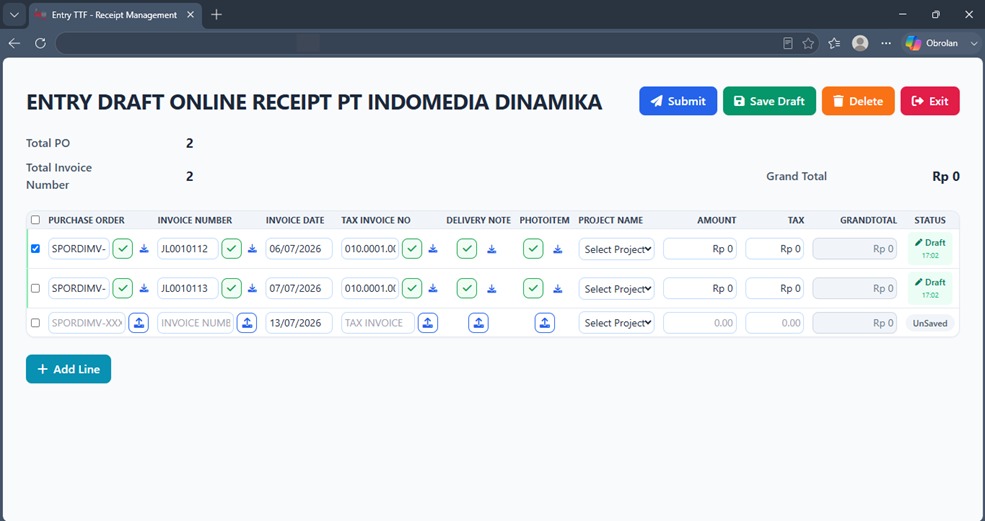985x521 pixels.
Task: Click Amount 0.00 field in UnSaved row
Action: point(700,323)
